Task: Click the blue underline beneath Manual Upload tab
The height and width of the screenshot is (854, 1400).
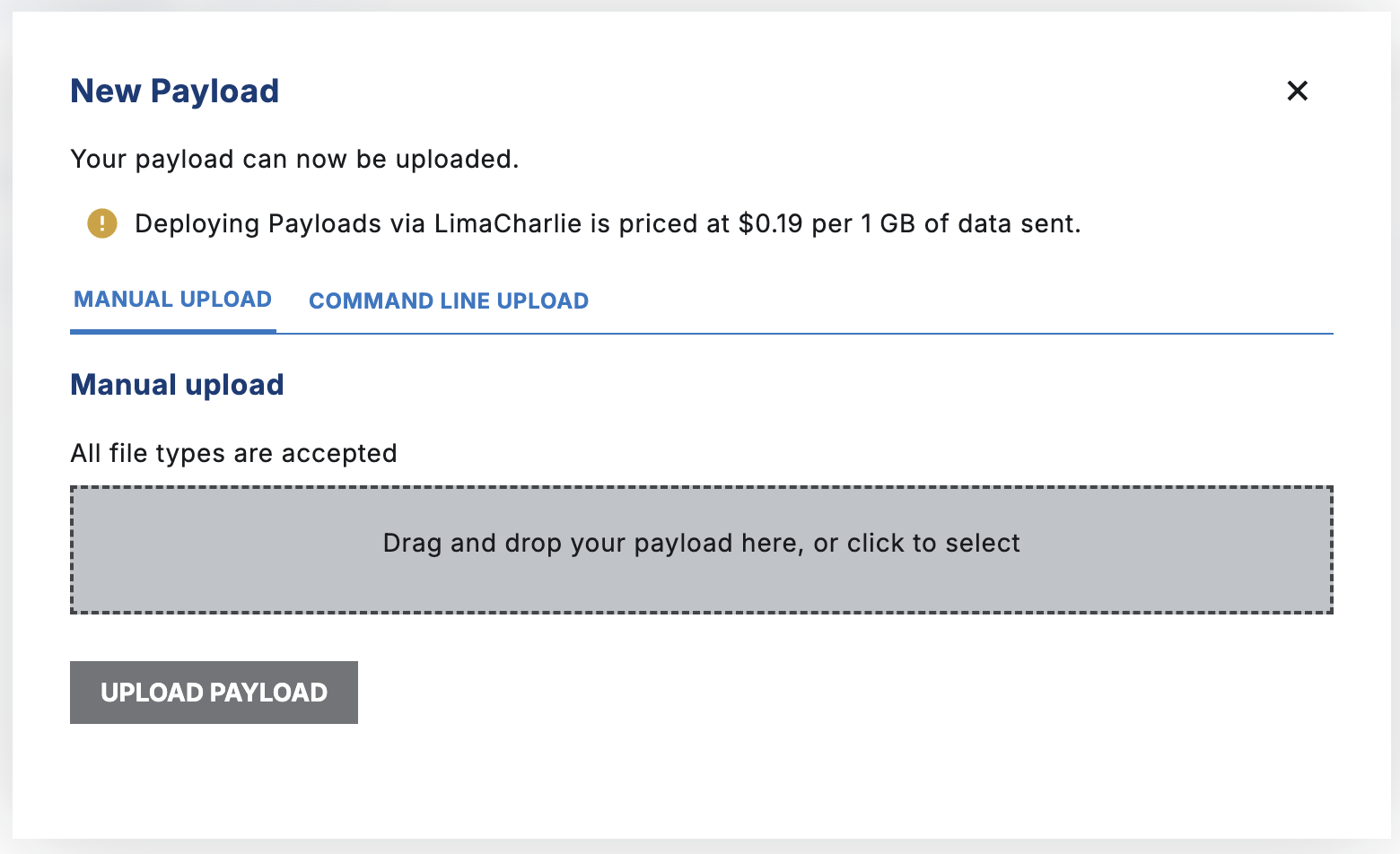Action: tap(172, 331)
